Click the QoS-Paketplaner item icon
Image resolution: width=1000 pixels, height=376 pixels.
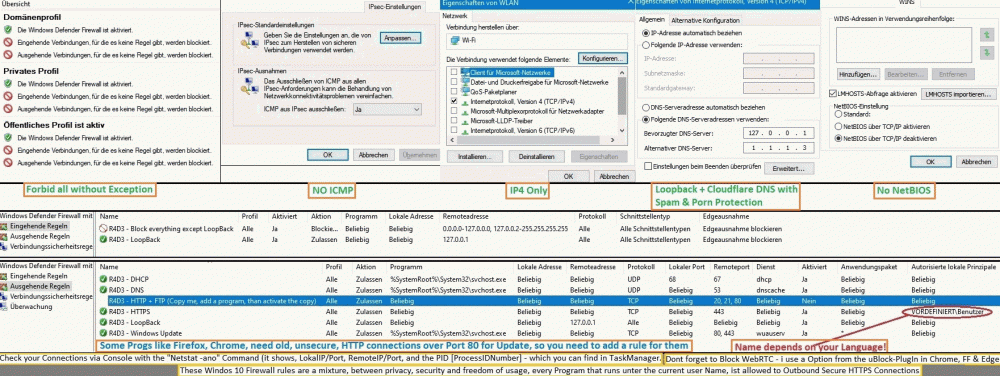tap(464, 92)
